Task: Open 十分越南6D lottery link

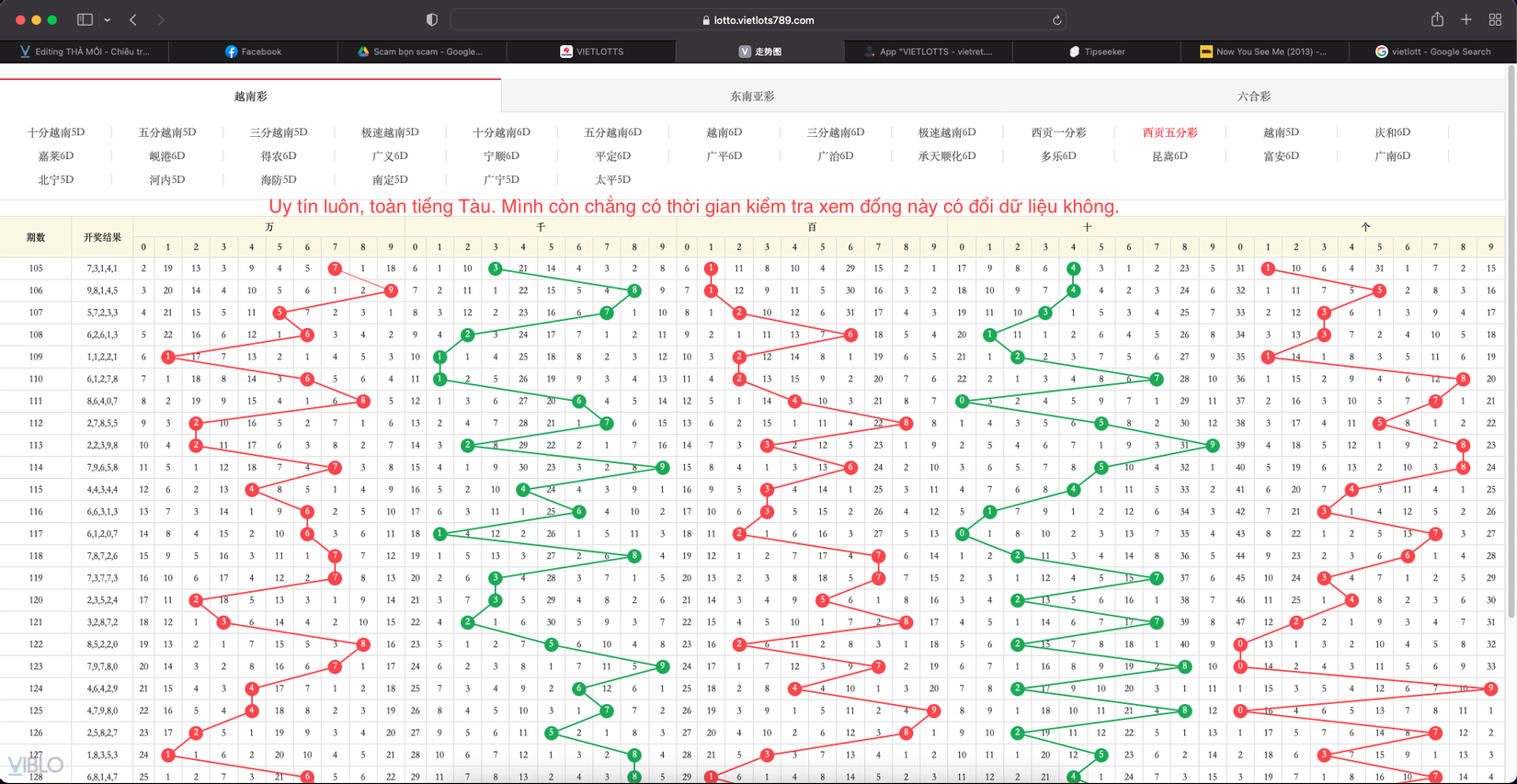Action: (501, 132)
